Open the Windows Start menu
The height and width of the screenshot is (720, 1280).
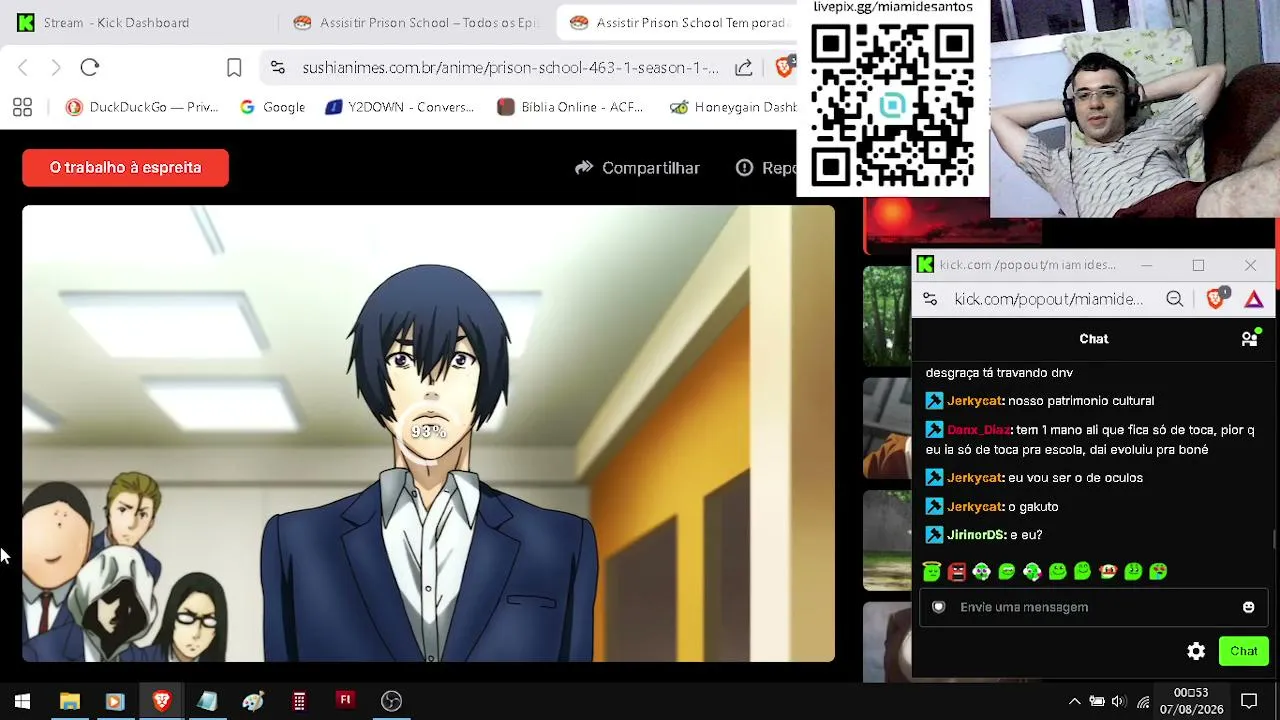(x=22, y=701)
